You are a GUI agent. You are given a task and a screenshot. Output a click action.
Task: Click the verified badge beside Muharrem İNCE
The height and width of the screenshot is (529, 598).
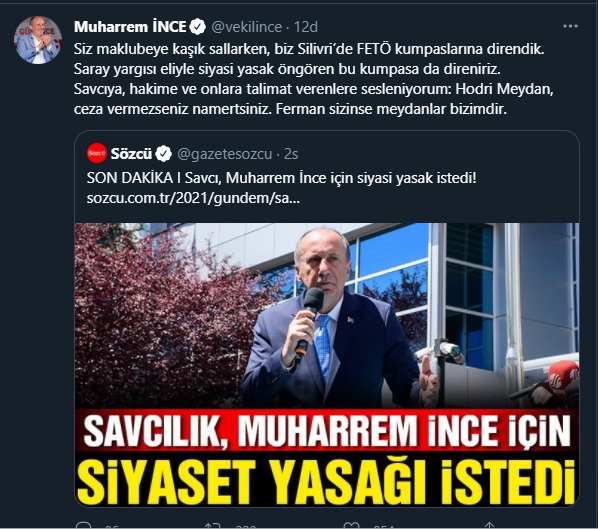pos(198,27)
